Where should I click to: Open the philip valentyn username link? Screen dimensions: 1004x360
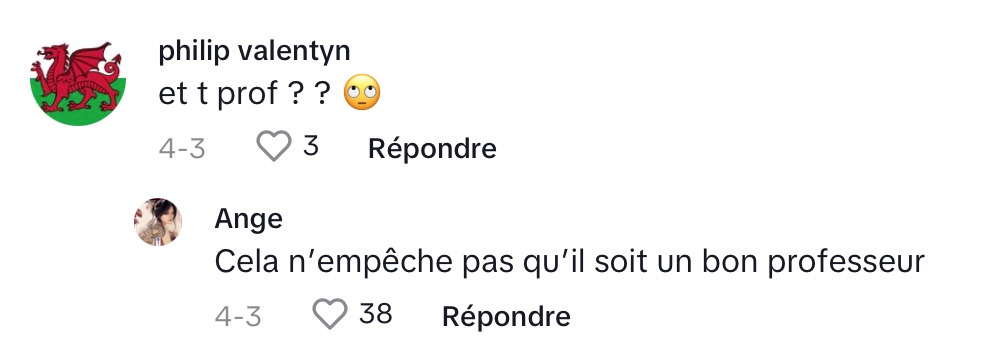(254, 52)
